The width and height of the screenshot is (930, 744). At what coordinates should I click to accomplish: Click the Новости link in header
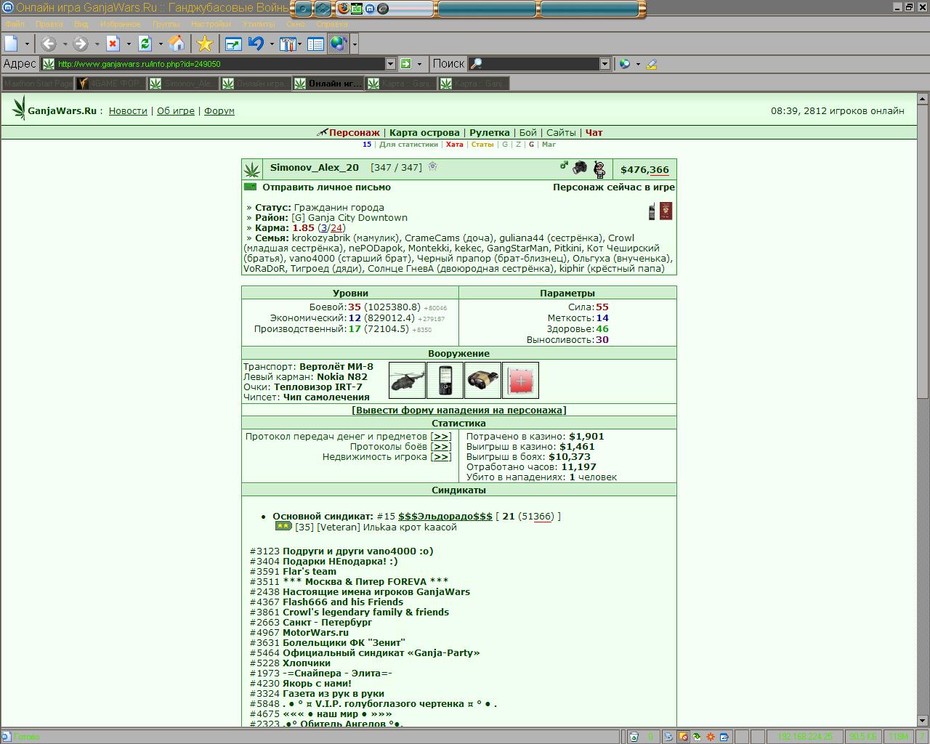tap(128, 111)
